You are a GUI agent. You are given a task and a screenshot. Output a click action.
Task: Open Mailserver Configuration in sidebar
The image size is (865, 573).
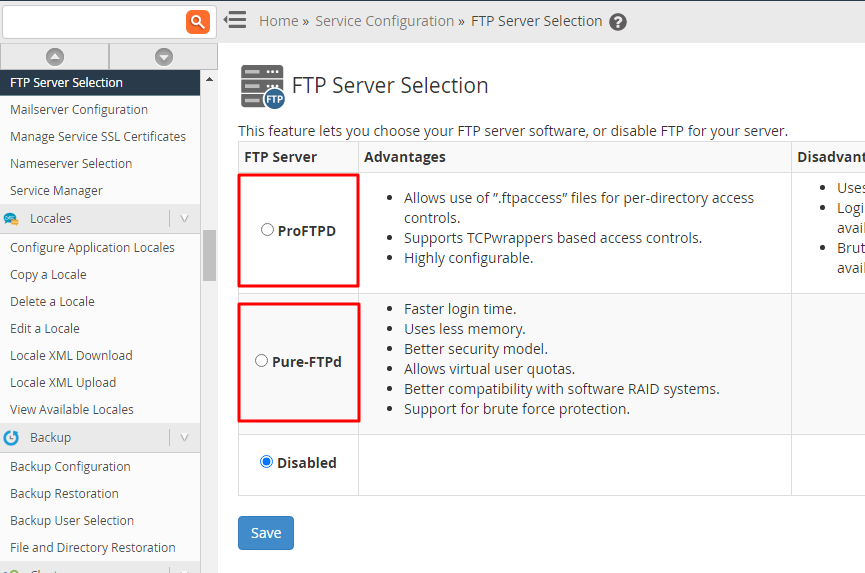click(79, 110)
